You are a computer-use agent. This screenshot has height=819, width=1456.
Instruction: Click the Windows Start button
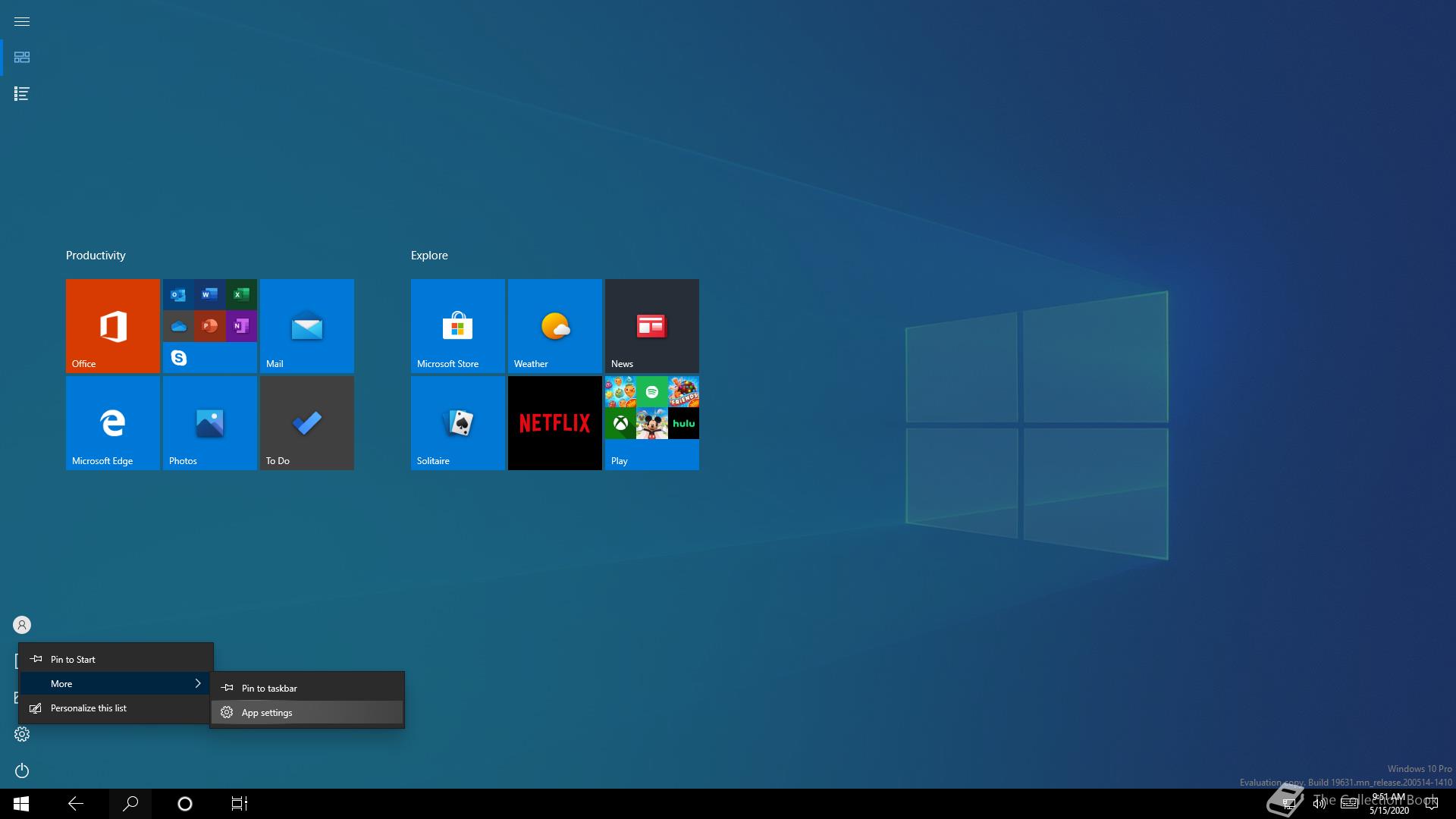click(x=21, y=804)
